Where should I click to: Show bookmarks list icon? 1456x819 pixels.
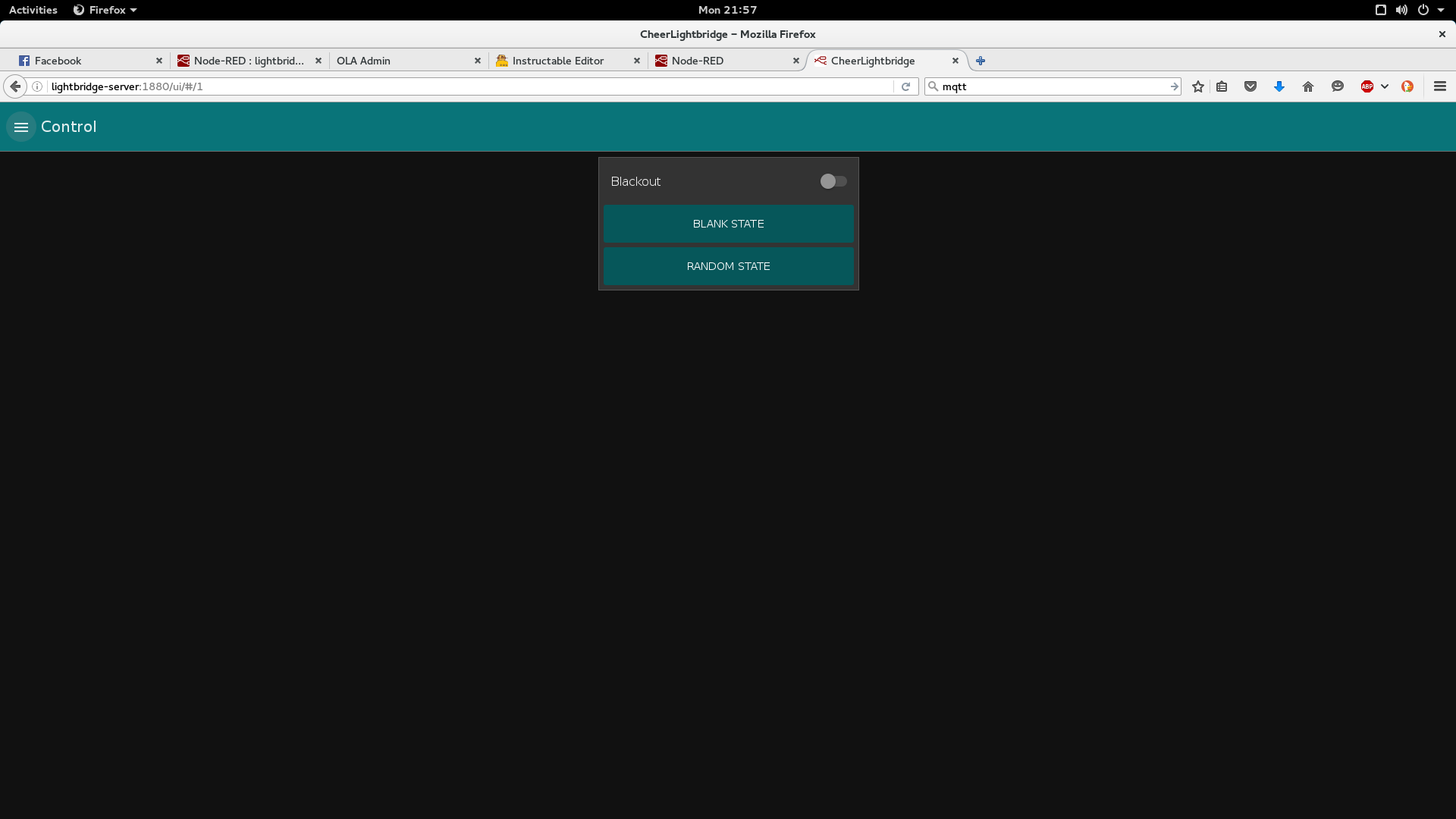(1222, 86)
